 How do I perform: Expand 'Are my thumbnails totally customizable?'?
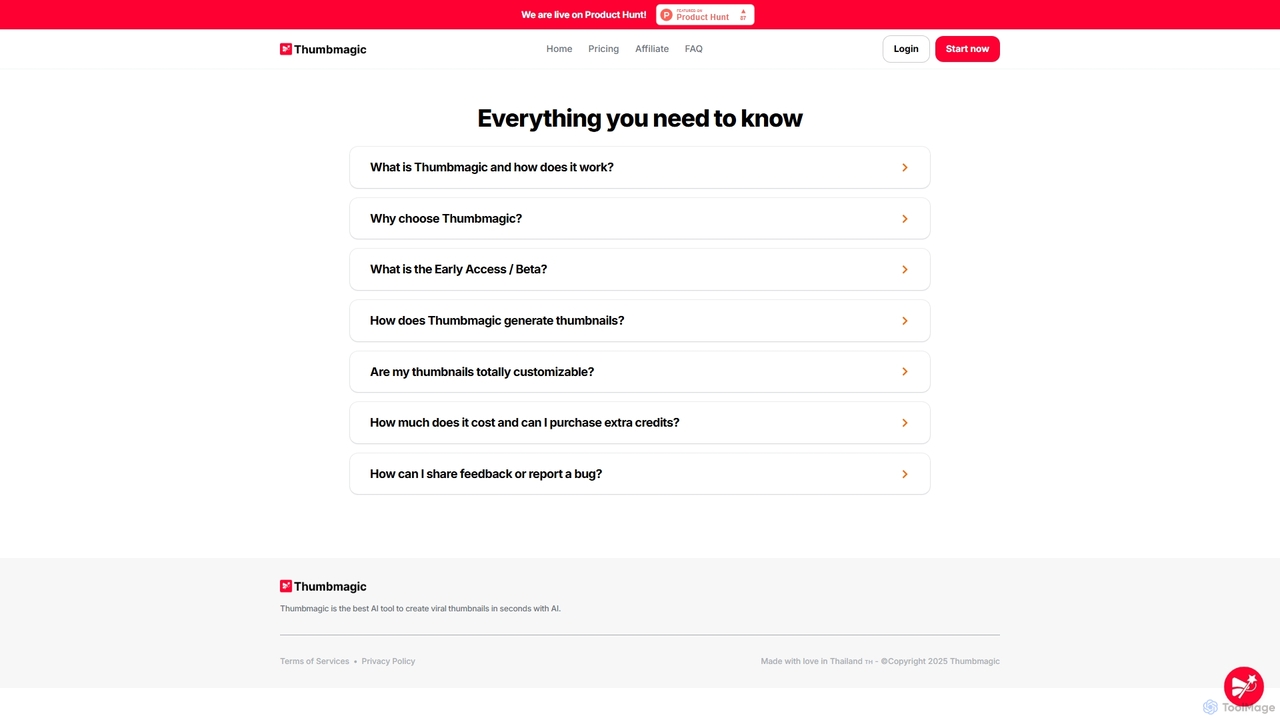click(x=640, y=371)
